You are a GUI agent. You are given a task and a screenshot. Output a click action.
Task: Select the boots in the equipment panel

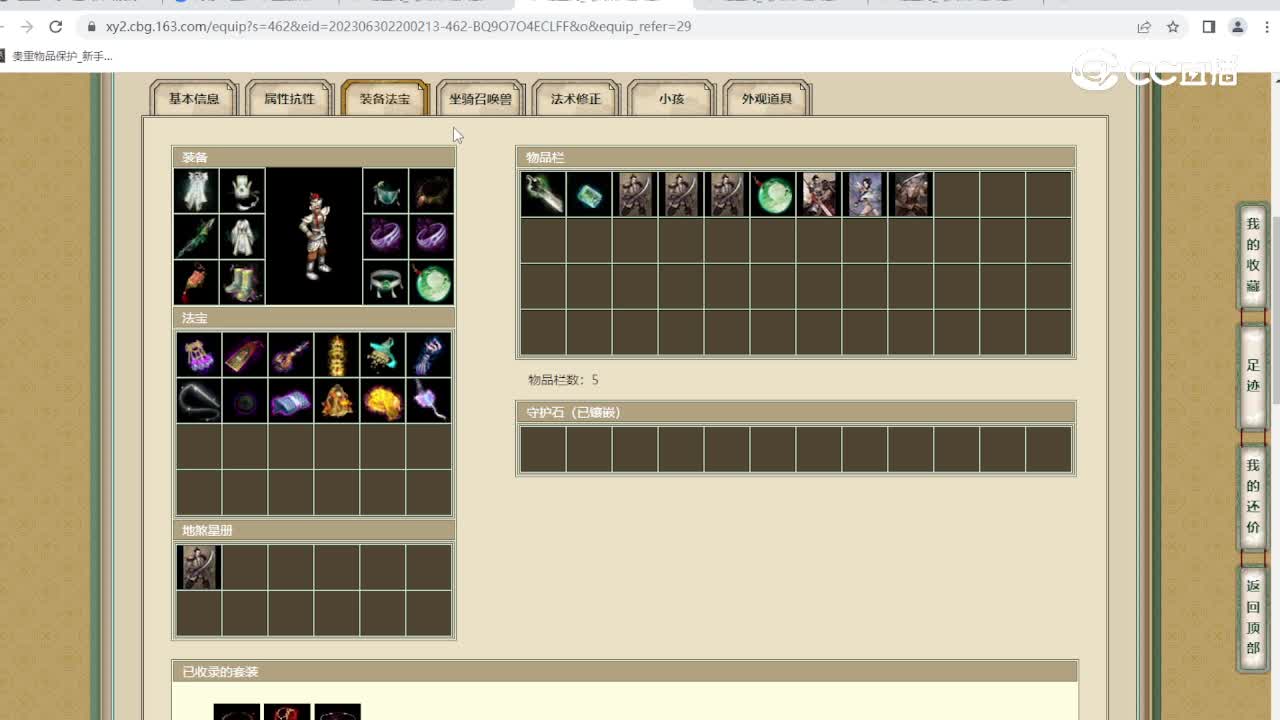[x=242, y=283]
